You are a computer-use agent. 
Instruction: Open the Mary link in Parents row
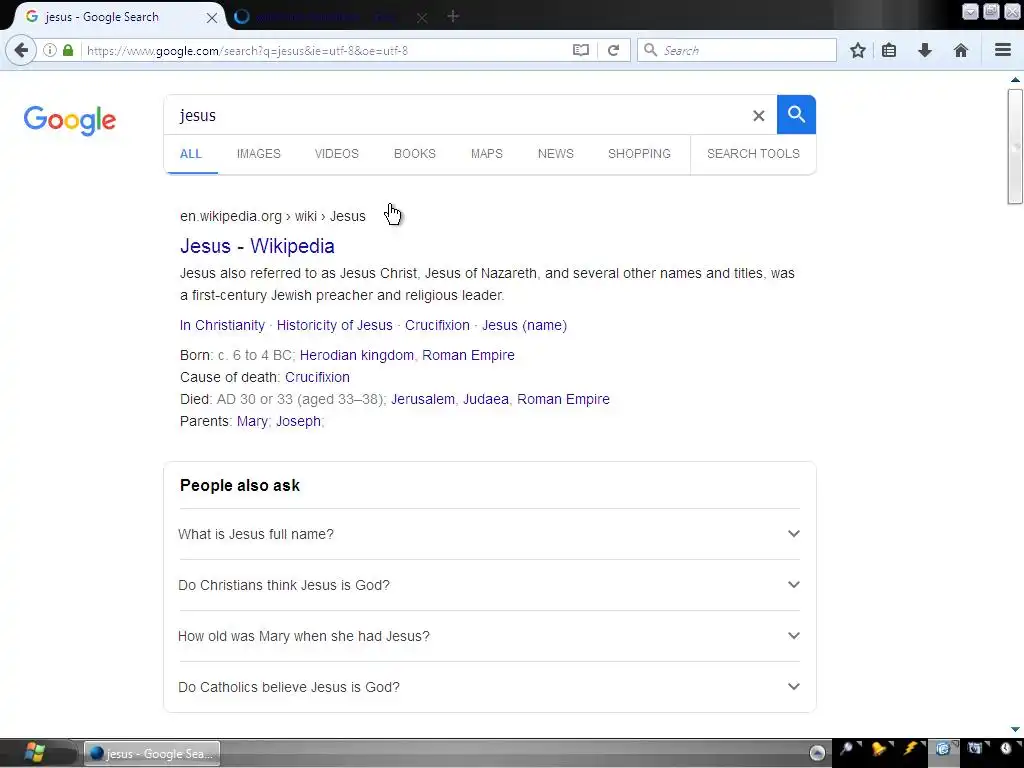click(252, 421)
